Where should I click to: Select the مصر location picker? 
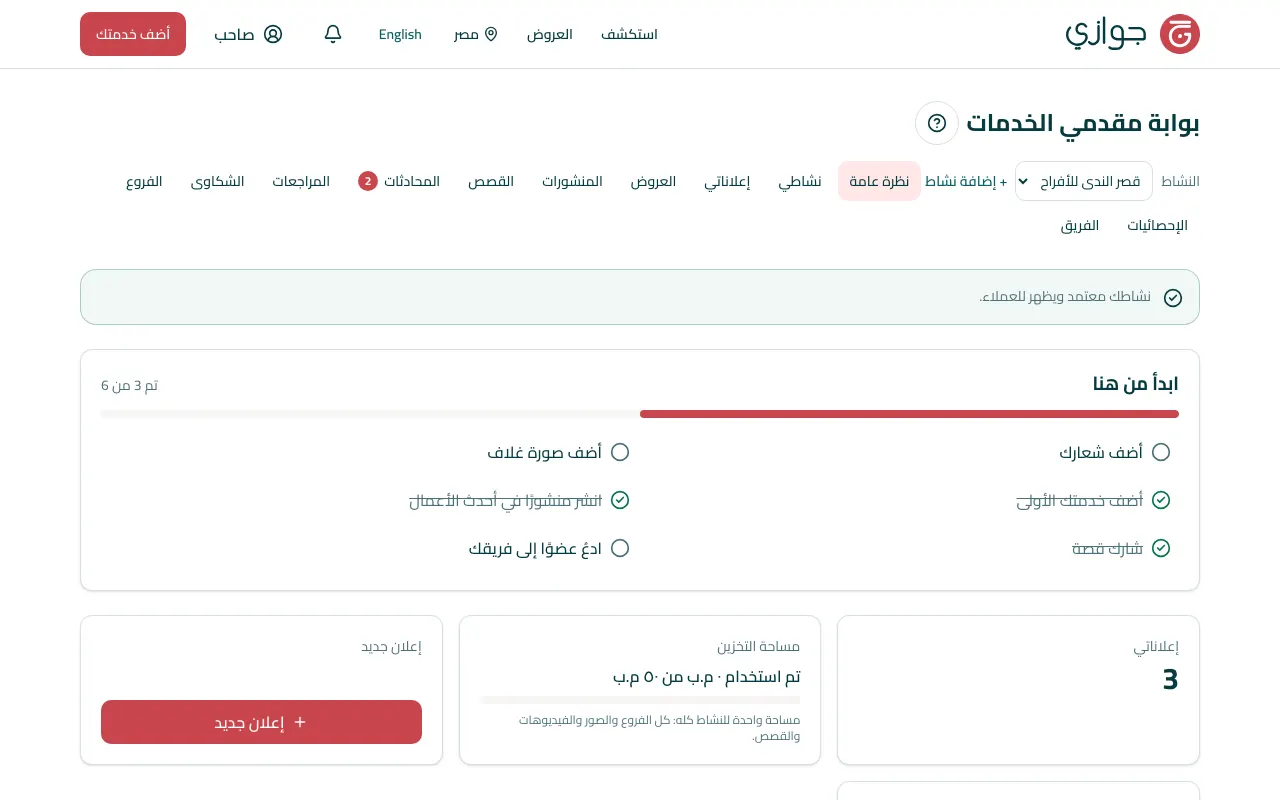[x=476, y=34]
